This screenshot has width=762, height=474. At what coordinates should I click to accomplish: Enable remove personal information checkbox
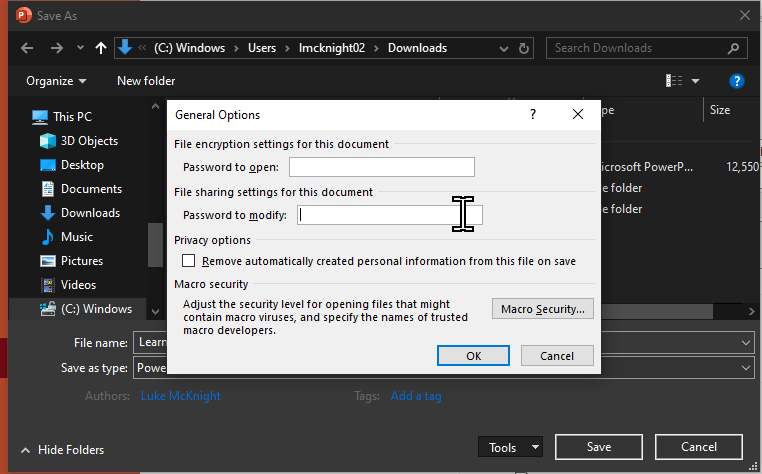189,261
